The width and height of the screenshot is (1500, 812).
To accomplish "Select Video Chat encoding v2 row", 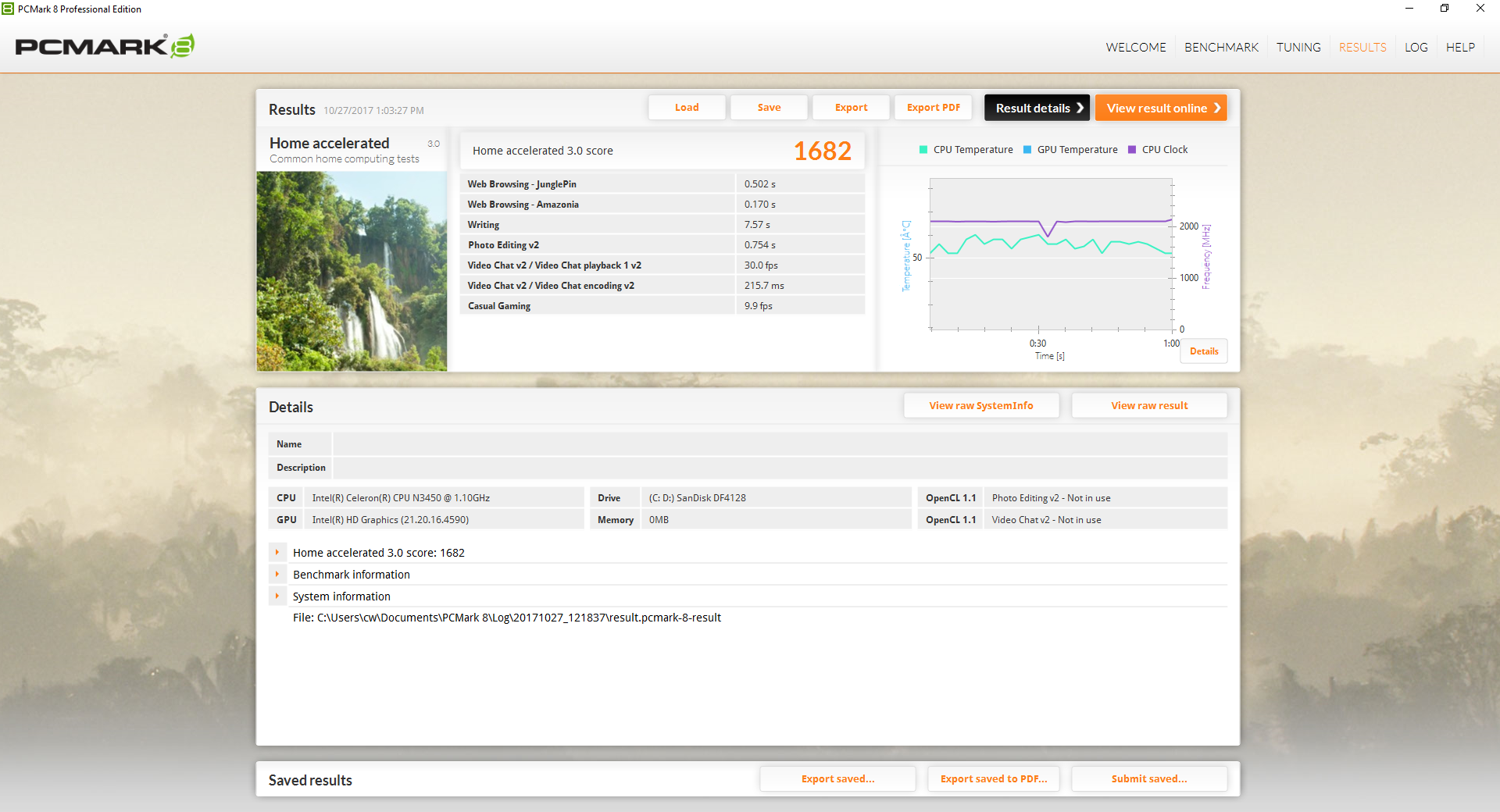I will tap(662, 286).
